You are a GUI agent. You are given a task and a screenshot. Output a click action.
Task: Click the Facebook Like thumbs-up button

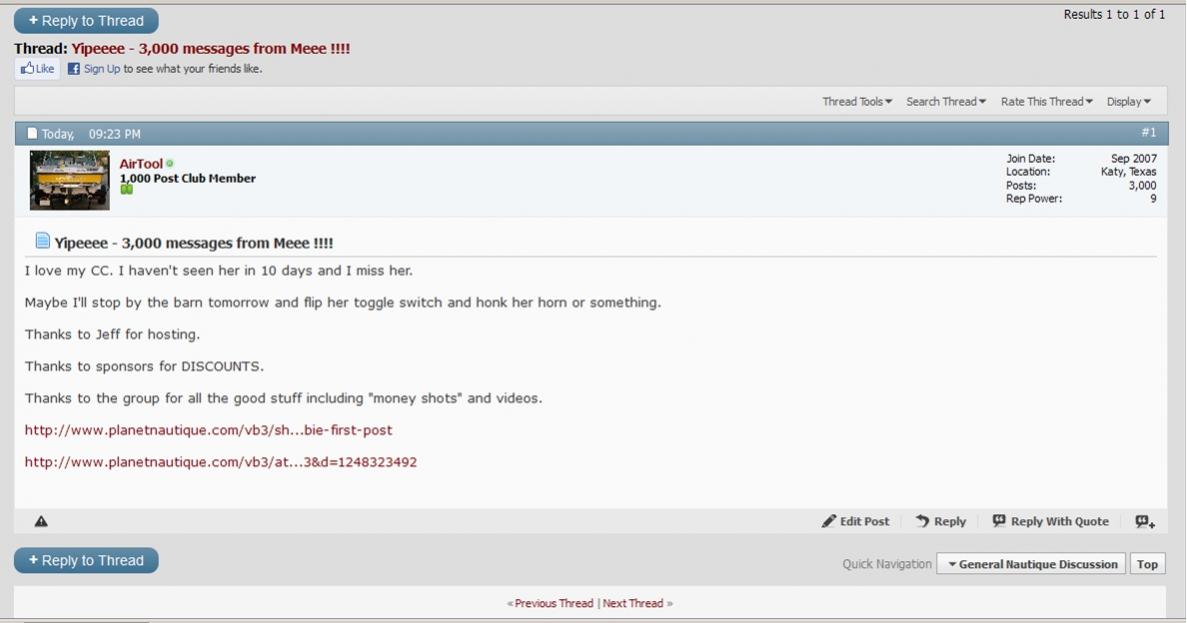coord(36,69)
